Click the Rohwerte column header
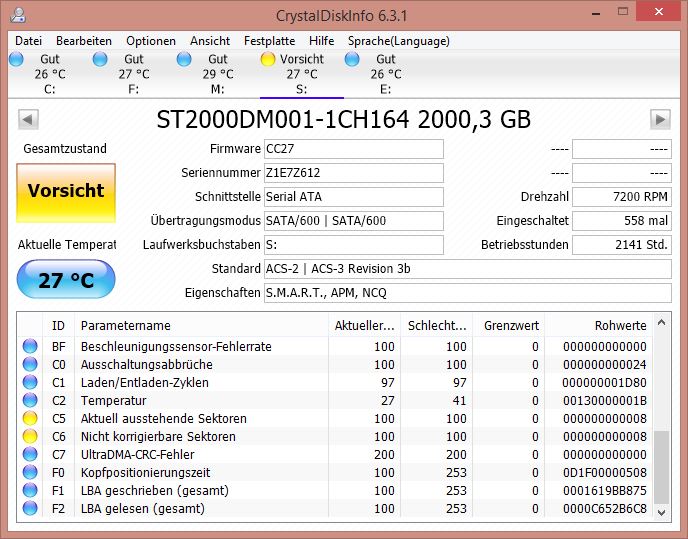The height and width of the screenshot is (539, 688). click(x=599, y=326)
